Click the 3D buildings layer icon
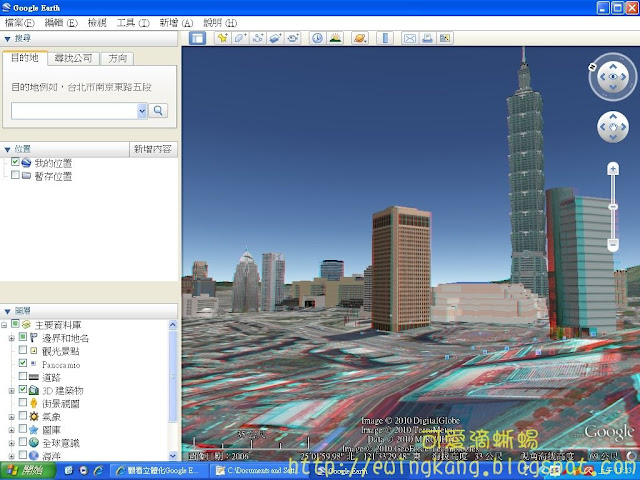The image size is (640, 480). pos(34,390)
